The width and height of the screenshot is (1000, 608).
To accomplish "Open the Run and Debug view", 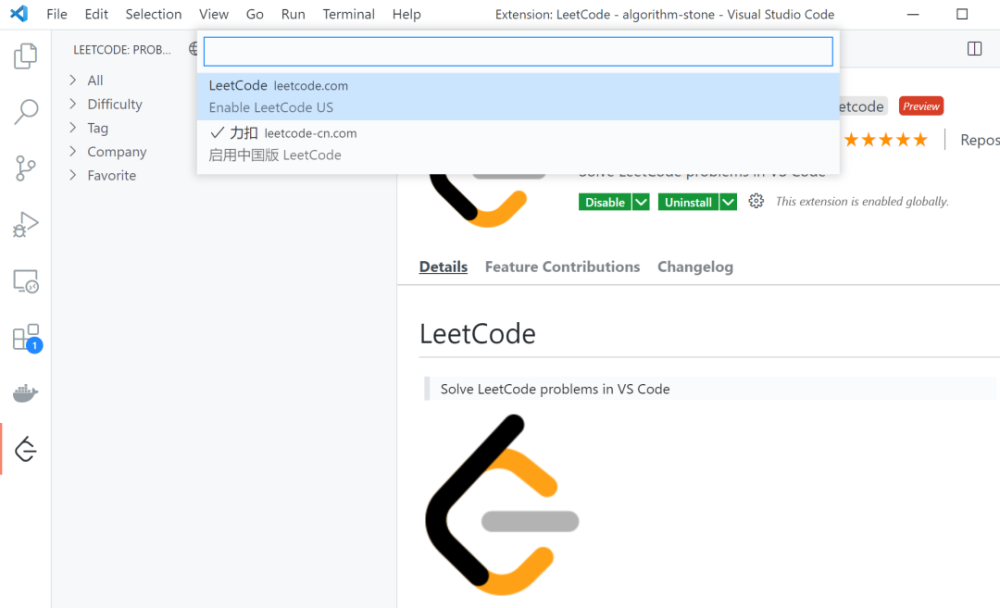I will pyautogui.click(x=26, y=224).
